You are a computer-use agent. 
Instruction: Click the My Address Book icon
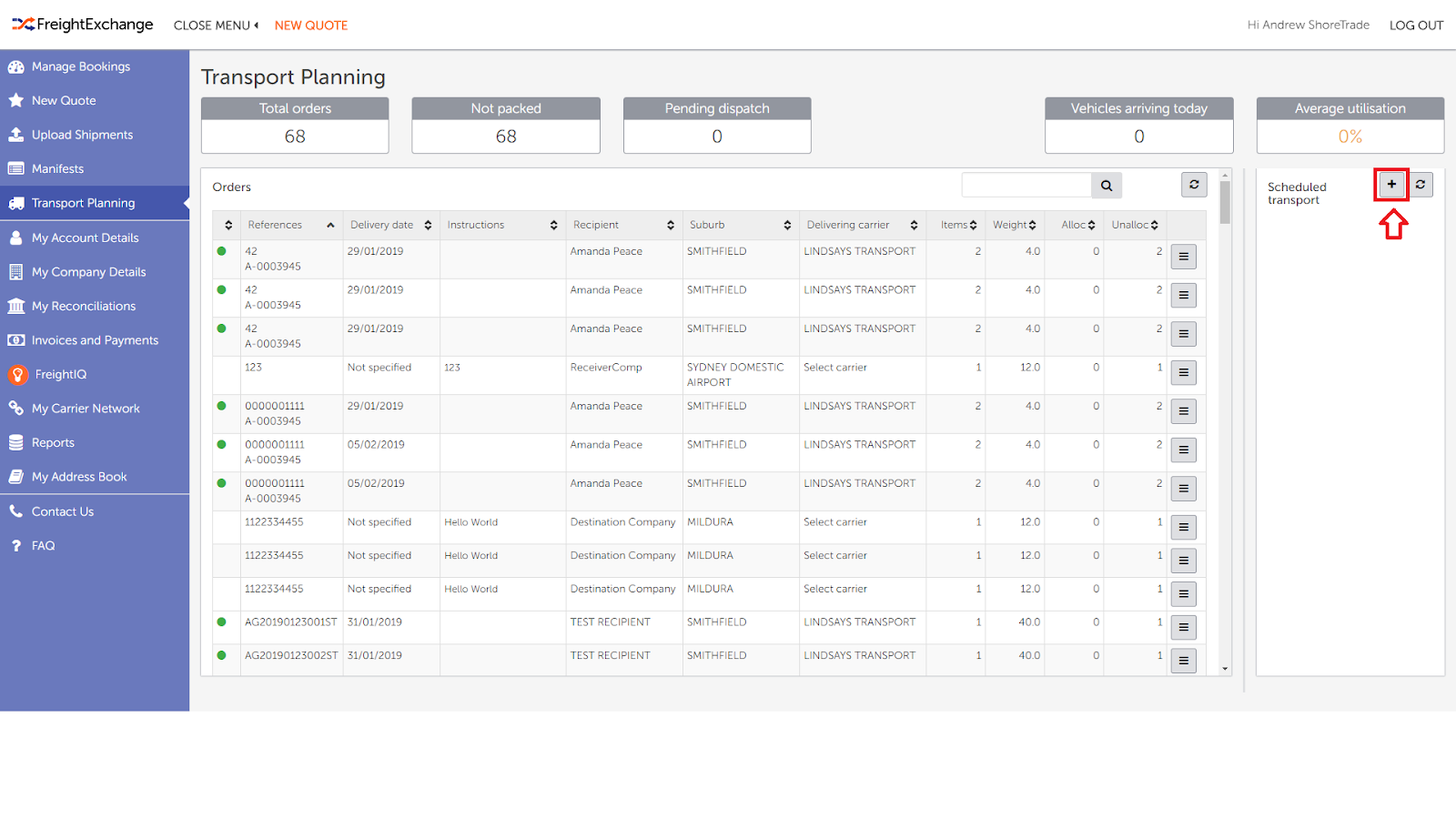tap(15, 477)
